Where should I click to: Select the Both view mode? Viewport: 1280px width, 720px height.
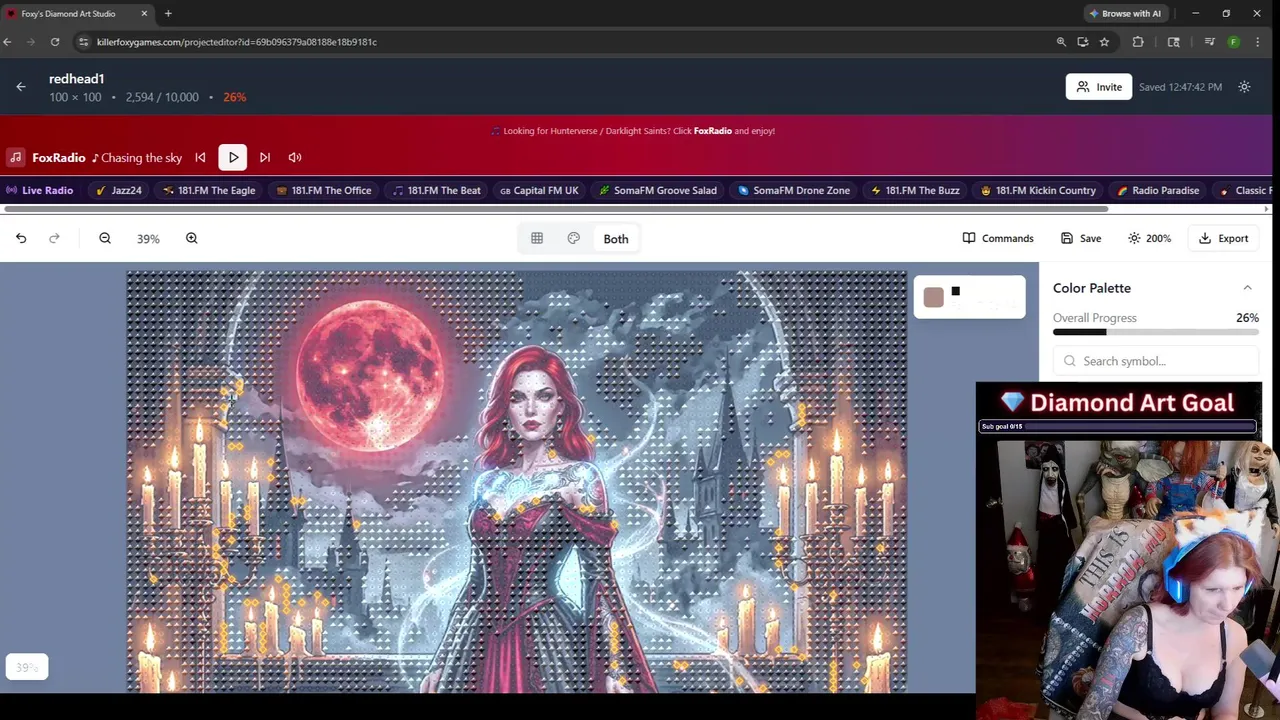tap(616, 239)
